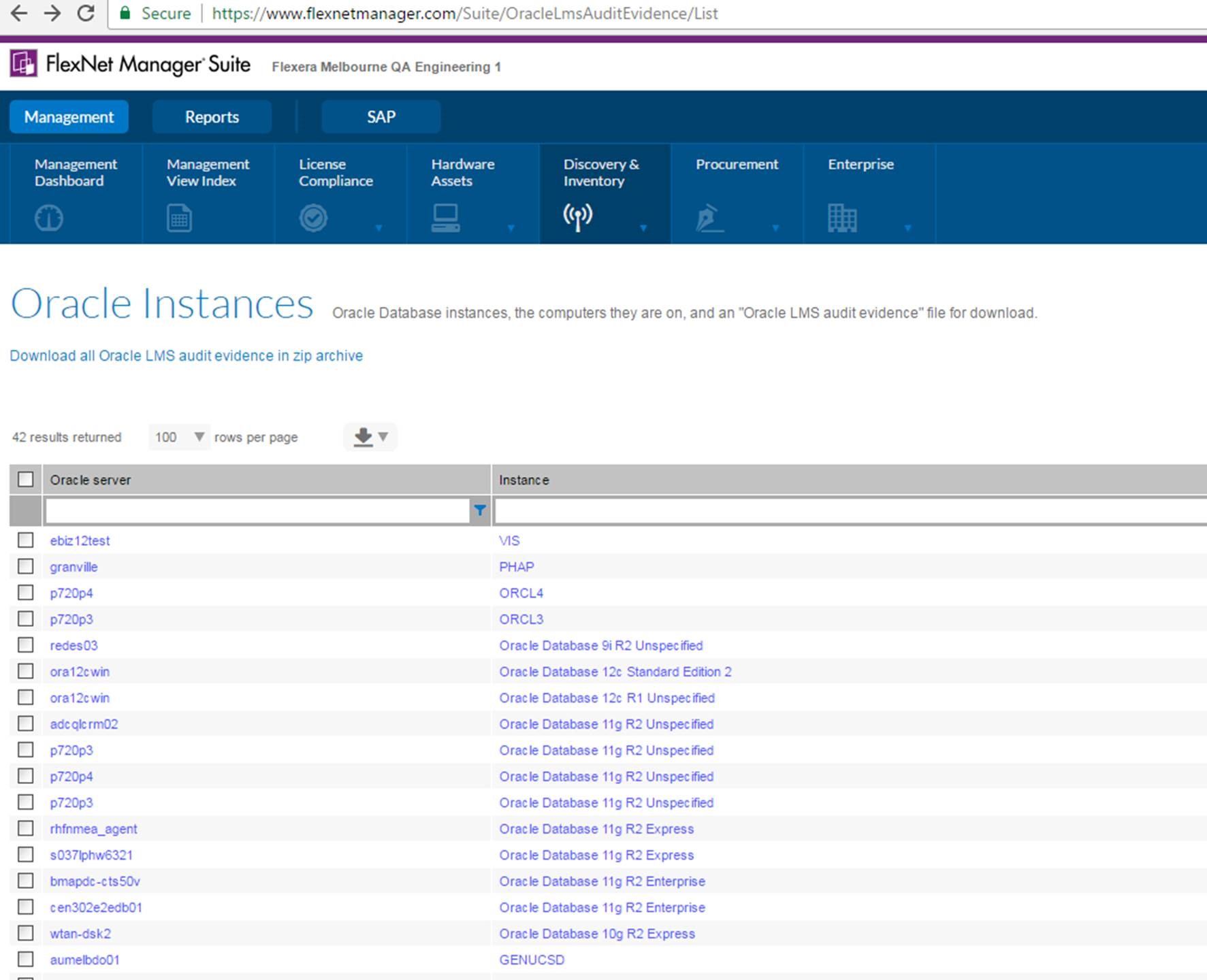Click the Oracle server filter text box
The height and width of the screenshot is (980, 1207).
coord(257,510)
